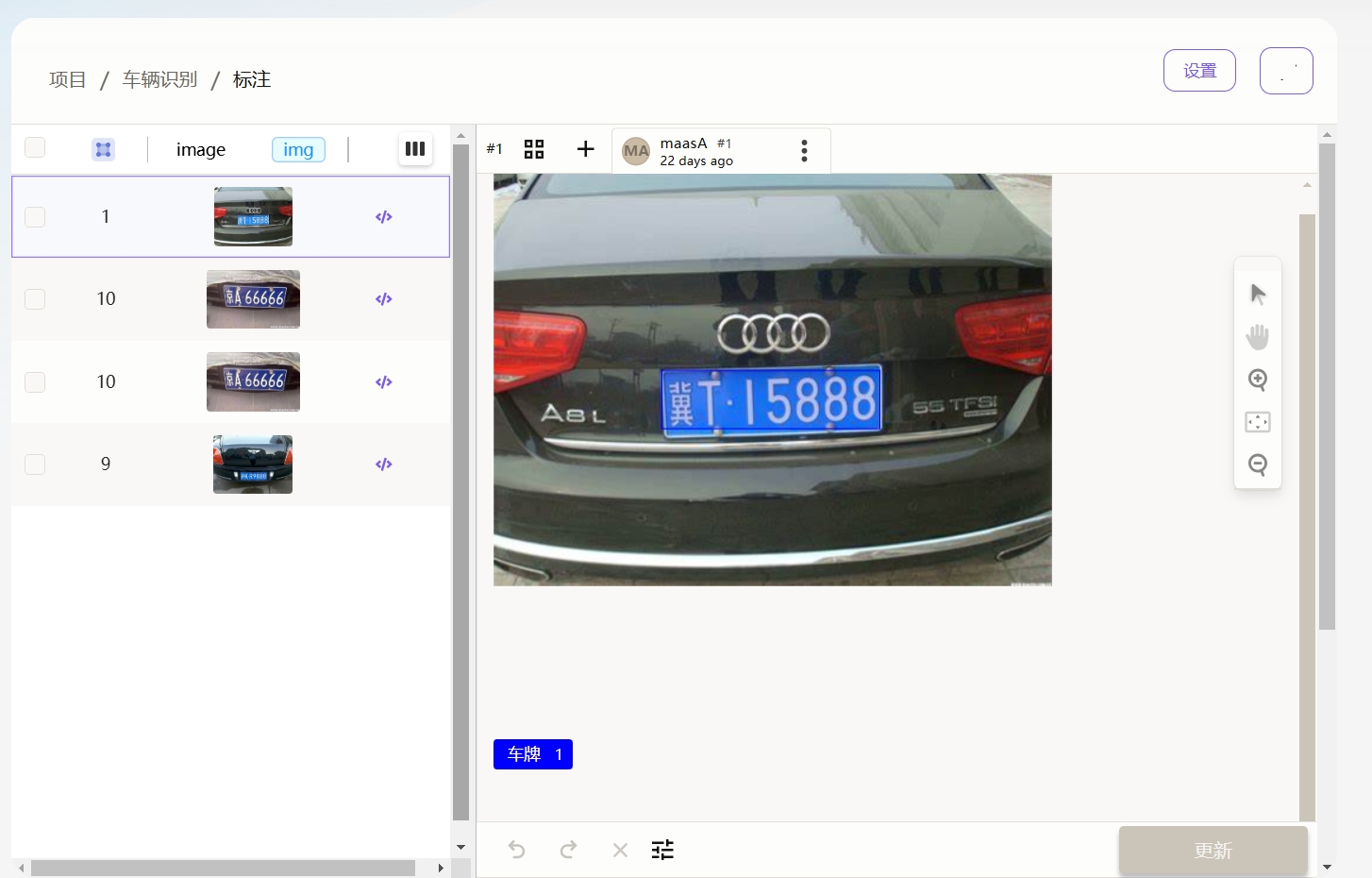Click the zoom out magnifier tool

click(1258, 464)
